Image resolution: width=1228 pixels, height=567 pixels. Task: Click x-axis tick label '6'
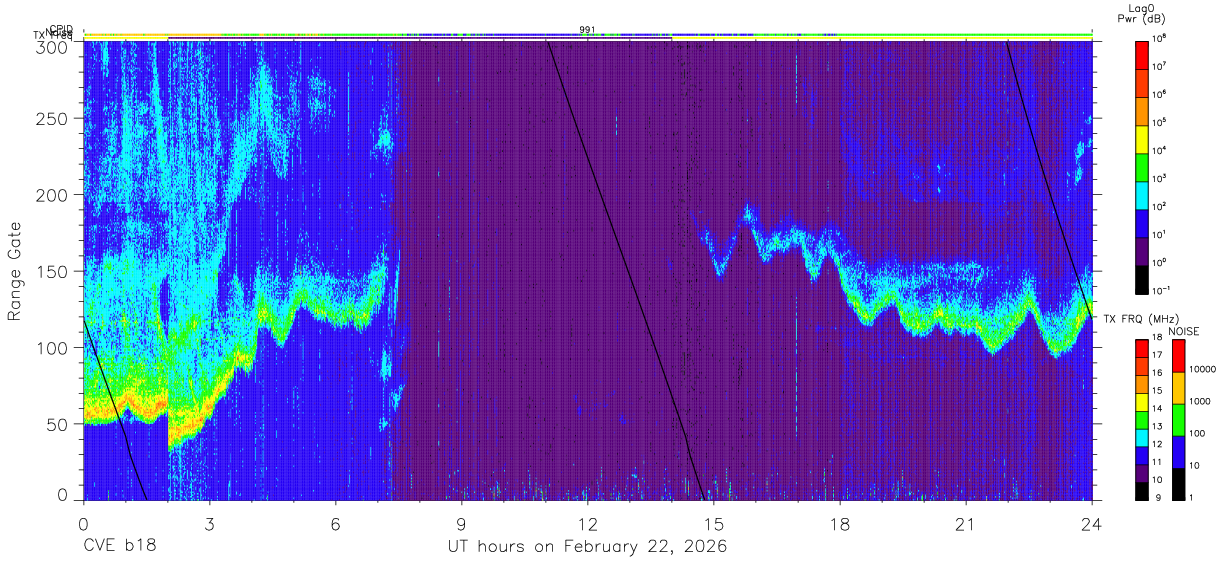click(335, 524)
